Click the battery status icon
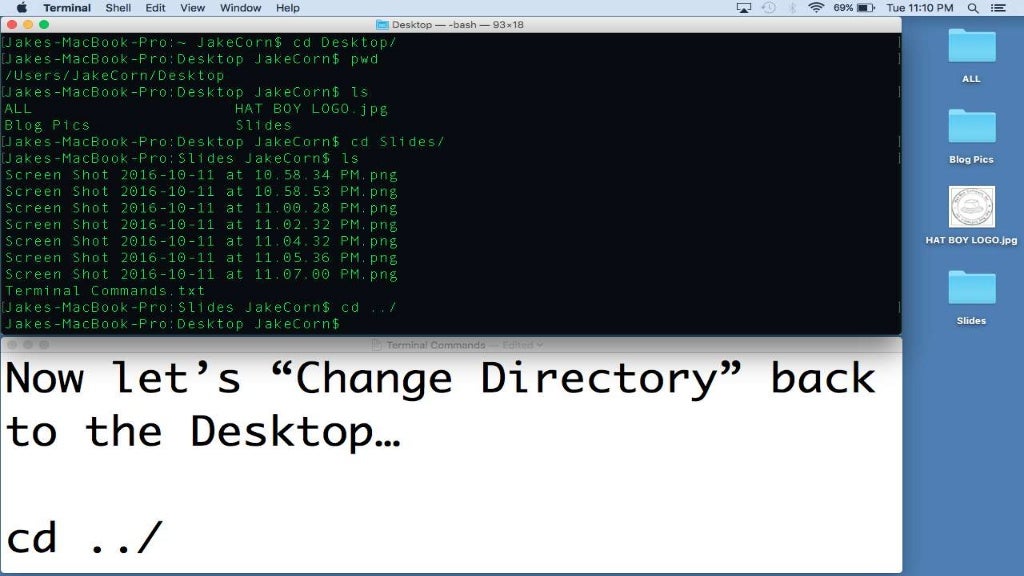This screenshot has height=576, width=1024. (866, 8)
